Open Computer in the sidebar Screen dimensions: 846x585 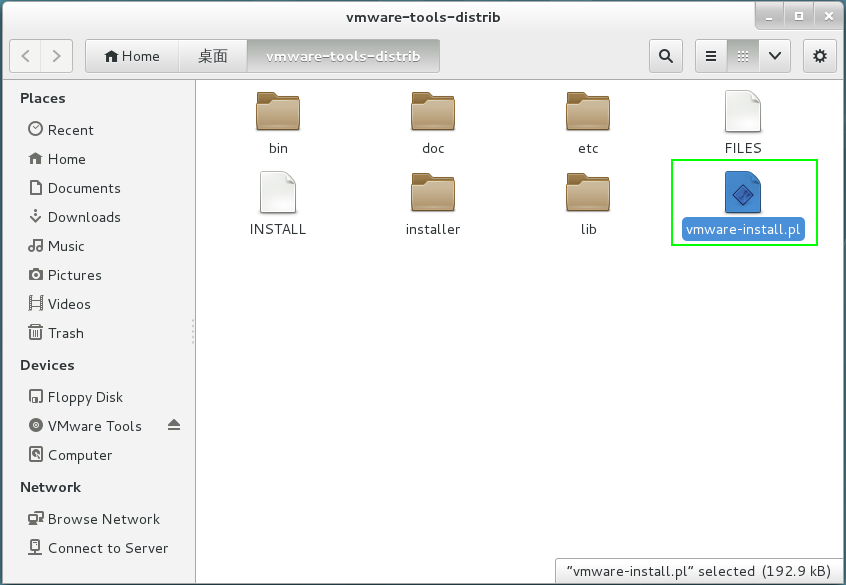click(70, 455)
